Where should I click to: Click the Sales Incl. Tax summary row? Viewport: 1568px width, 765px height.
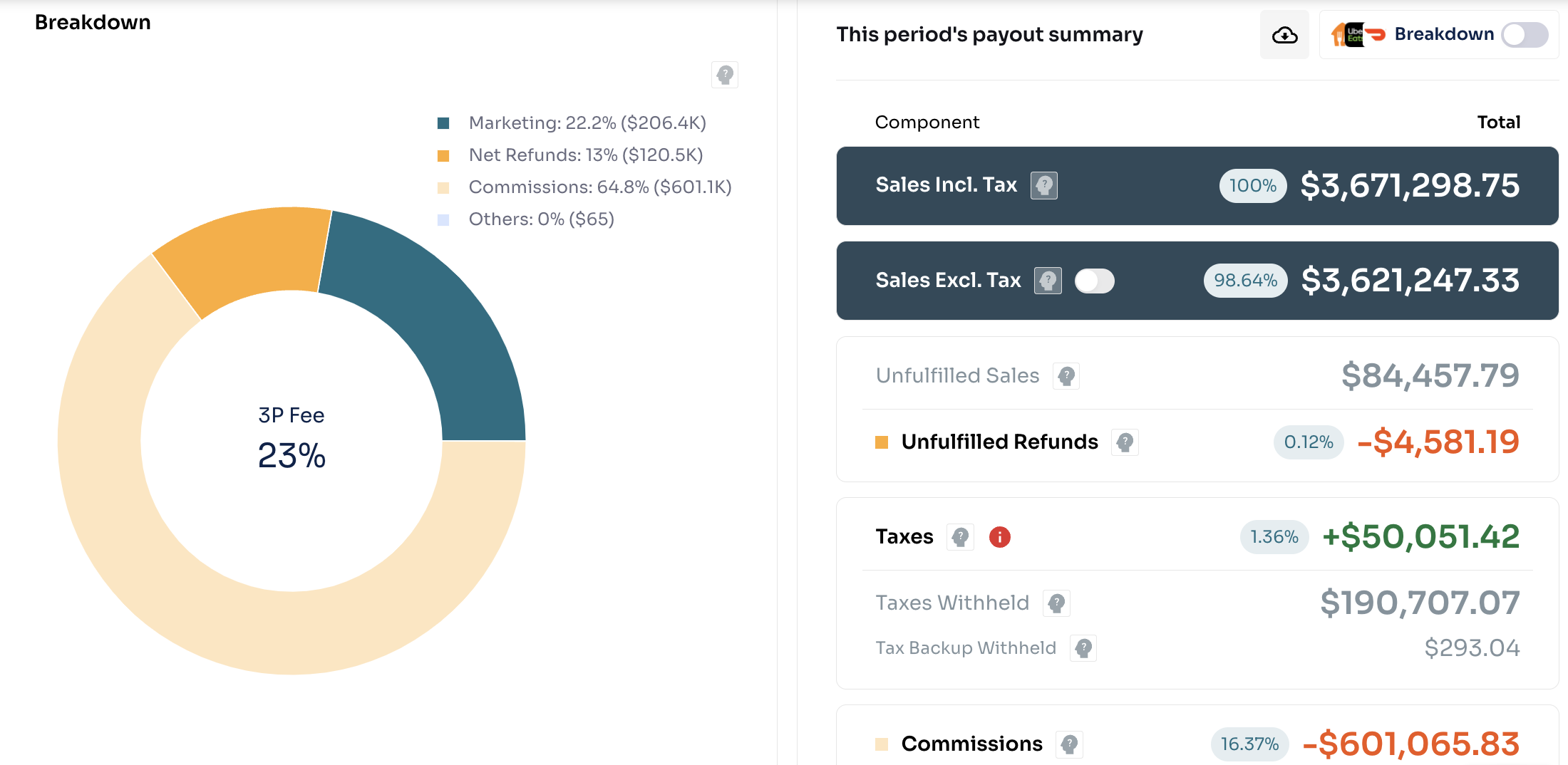click(1197, 186)
